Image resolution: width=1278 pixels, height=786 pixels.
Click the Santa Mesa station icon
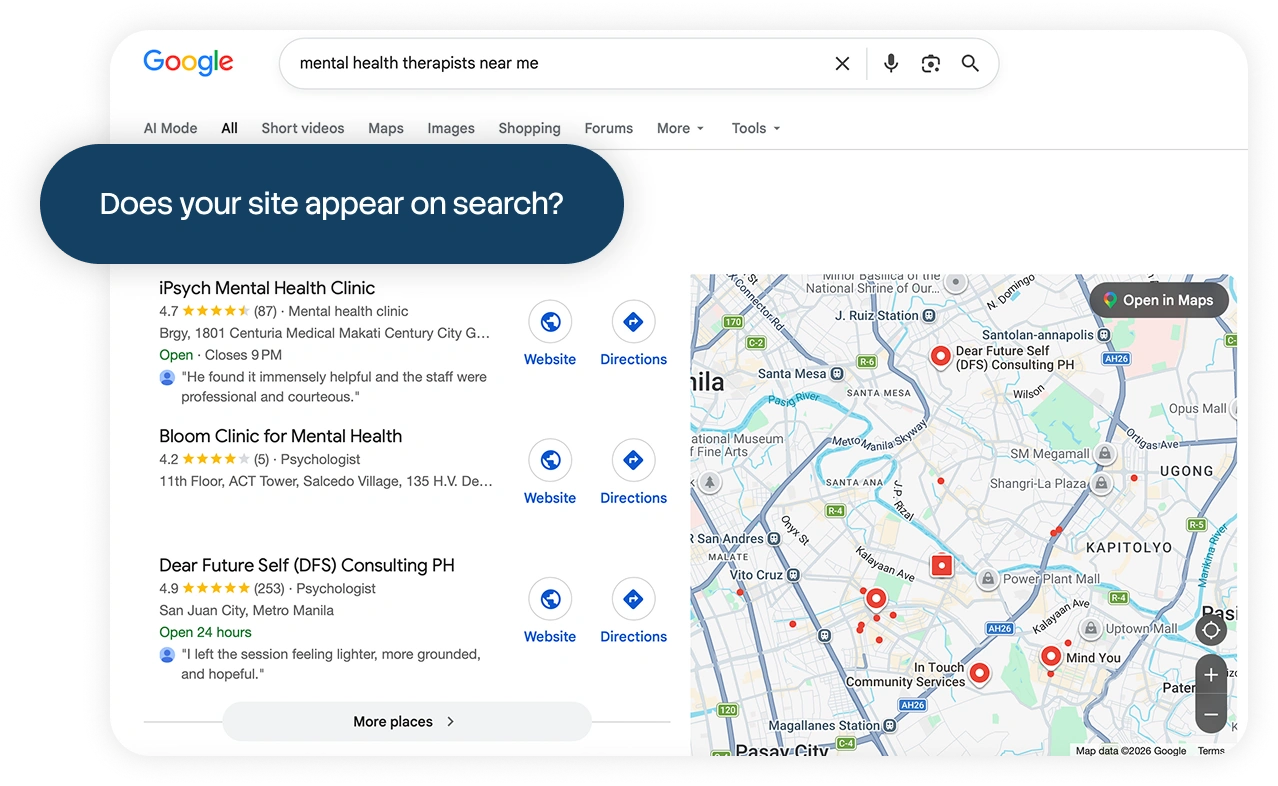coord(837,373)
